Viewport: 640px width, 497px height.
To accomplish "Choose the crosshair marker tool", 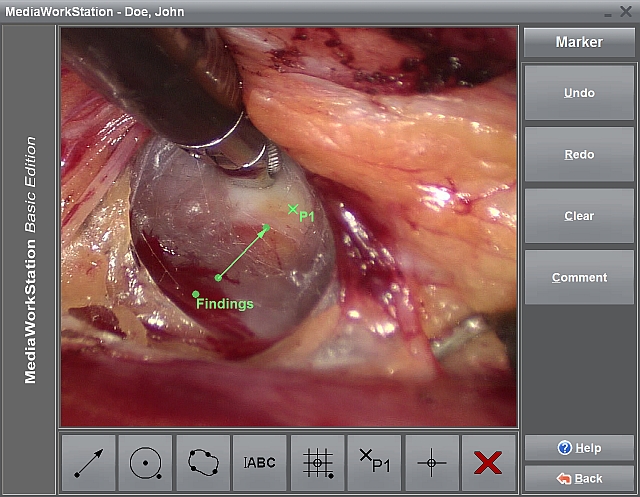I will [x=432, y=463].
